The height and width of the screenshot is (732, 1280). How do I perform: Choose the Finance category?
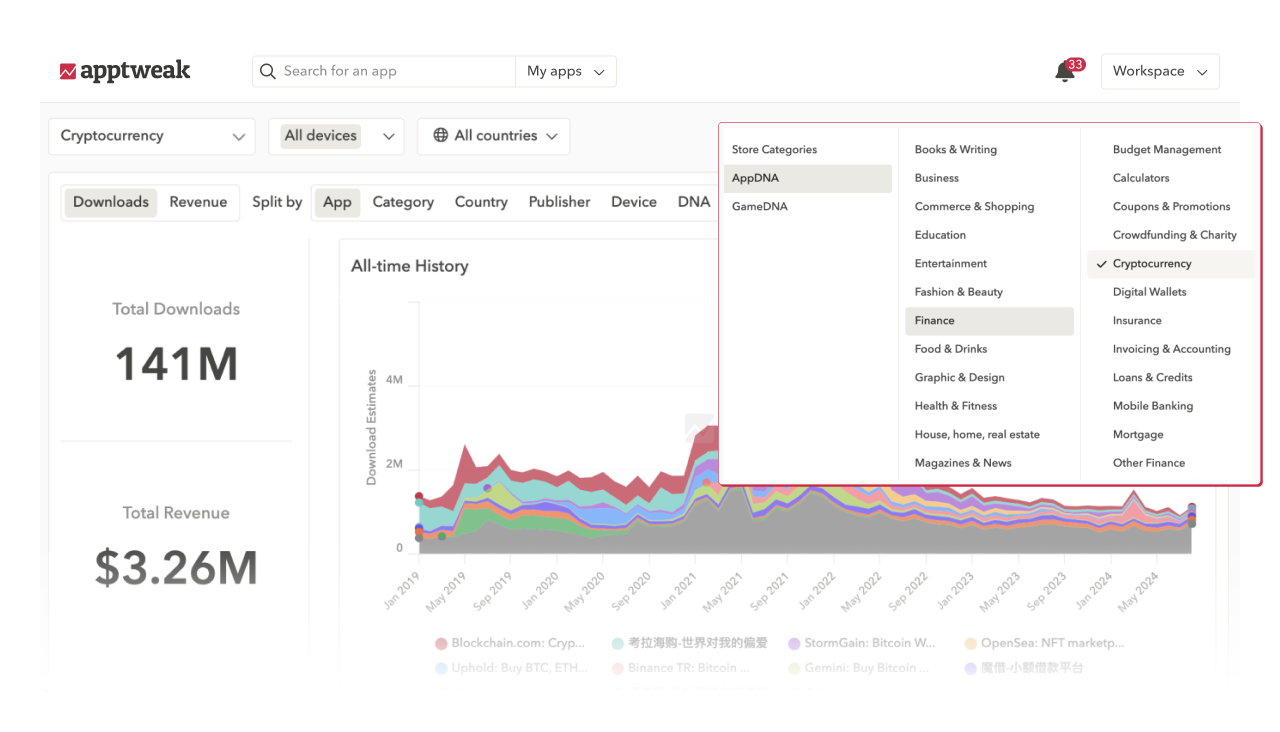pos(989,321)
